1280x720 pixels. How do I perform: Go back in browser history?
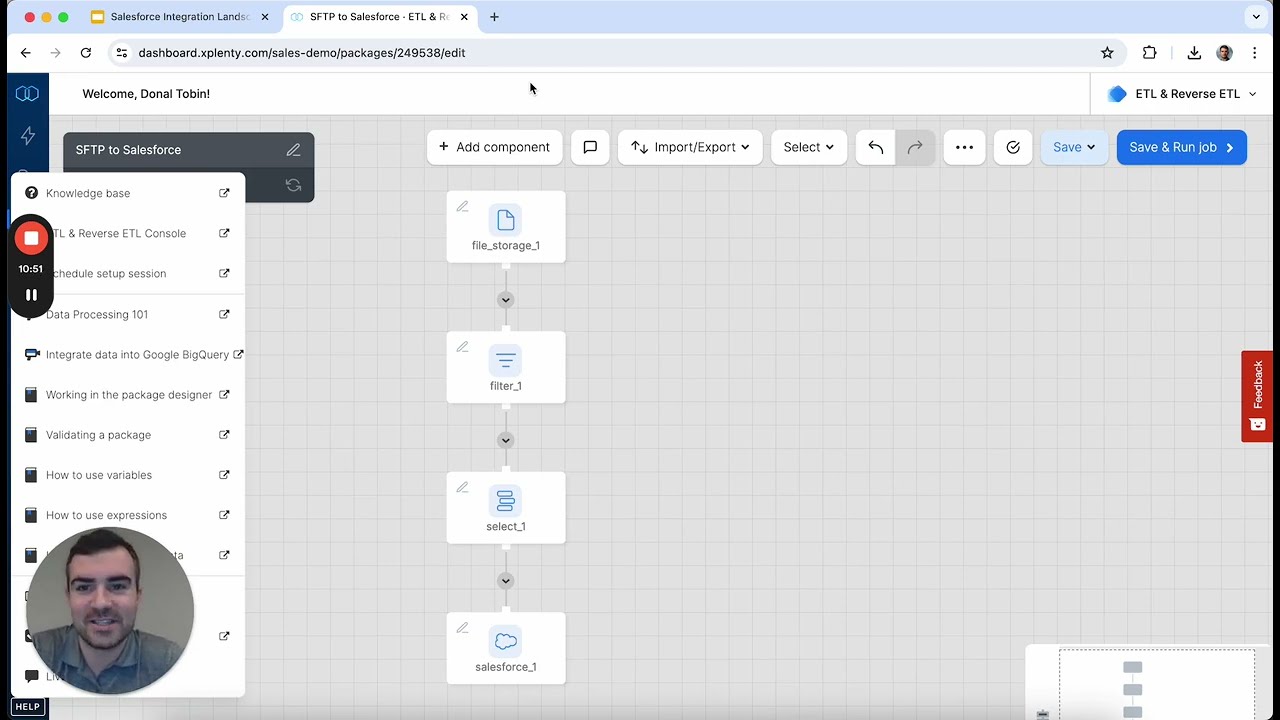pos(26,53)
